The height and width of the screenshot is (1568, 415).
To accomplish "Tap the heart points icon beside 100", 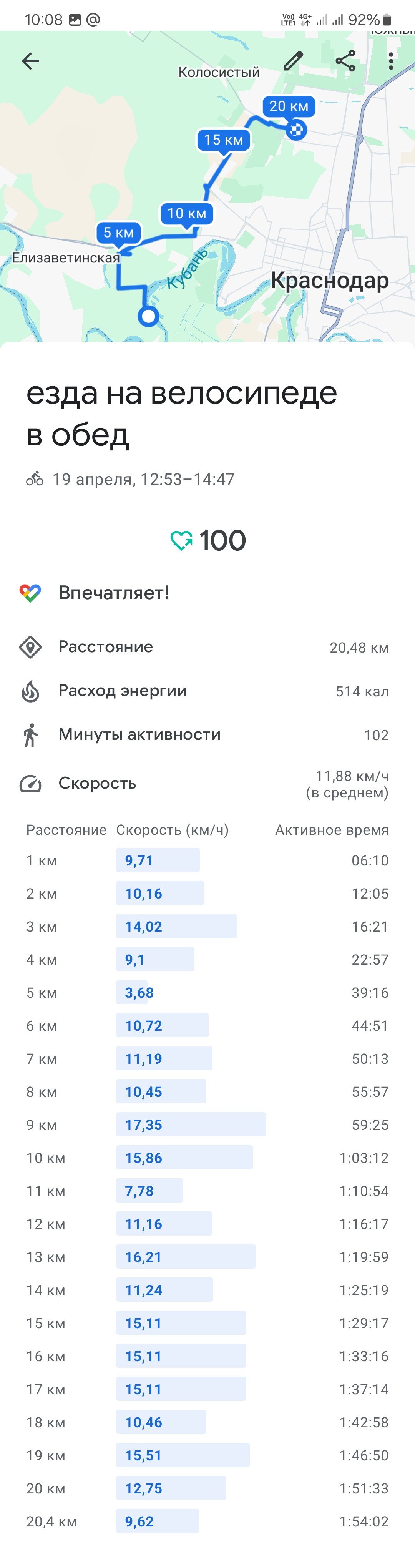I will click(181, 540).
